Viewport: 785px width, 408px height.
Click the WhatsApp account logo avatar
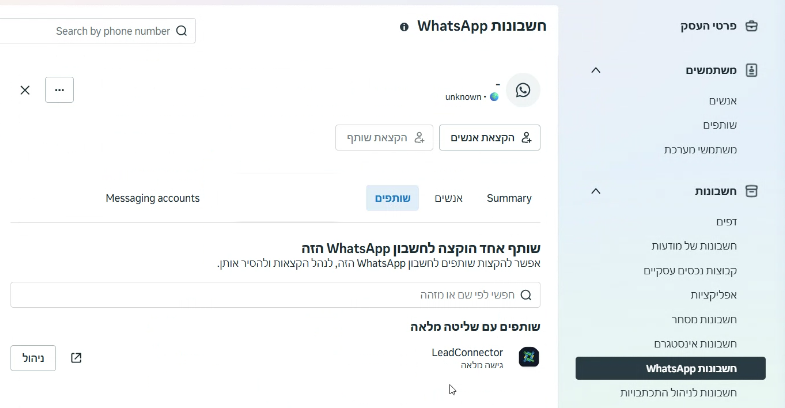(x=523, y=90)
